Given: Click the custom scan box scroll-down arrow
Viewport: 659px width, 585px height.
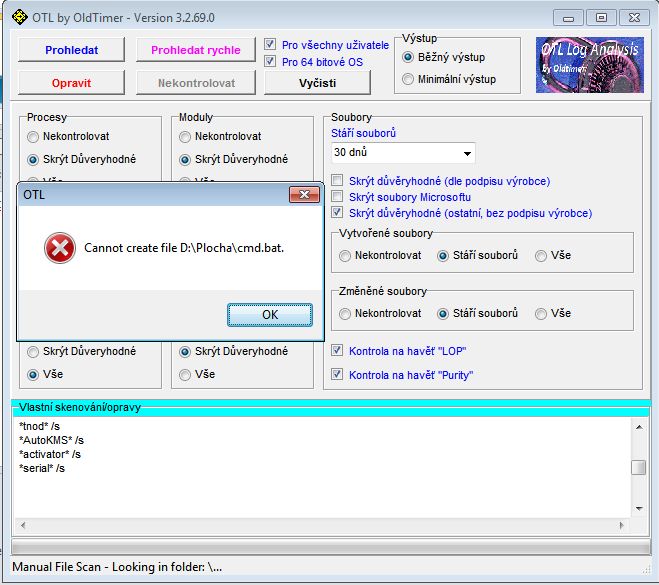Looking at the screenshot, I should tap(639, 509).
